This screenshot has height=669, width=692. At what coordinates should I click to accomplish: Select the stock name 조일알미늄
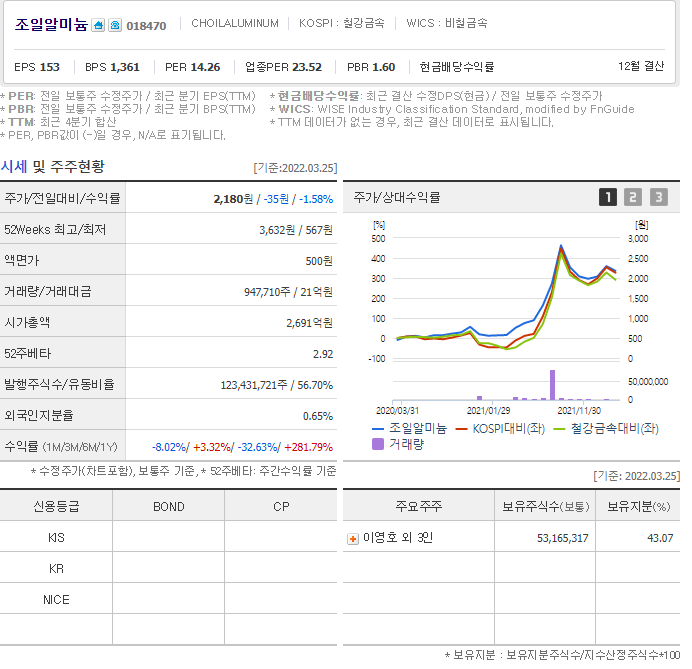tap(51, 25)
